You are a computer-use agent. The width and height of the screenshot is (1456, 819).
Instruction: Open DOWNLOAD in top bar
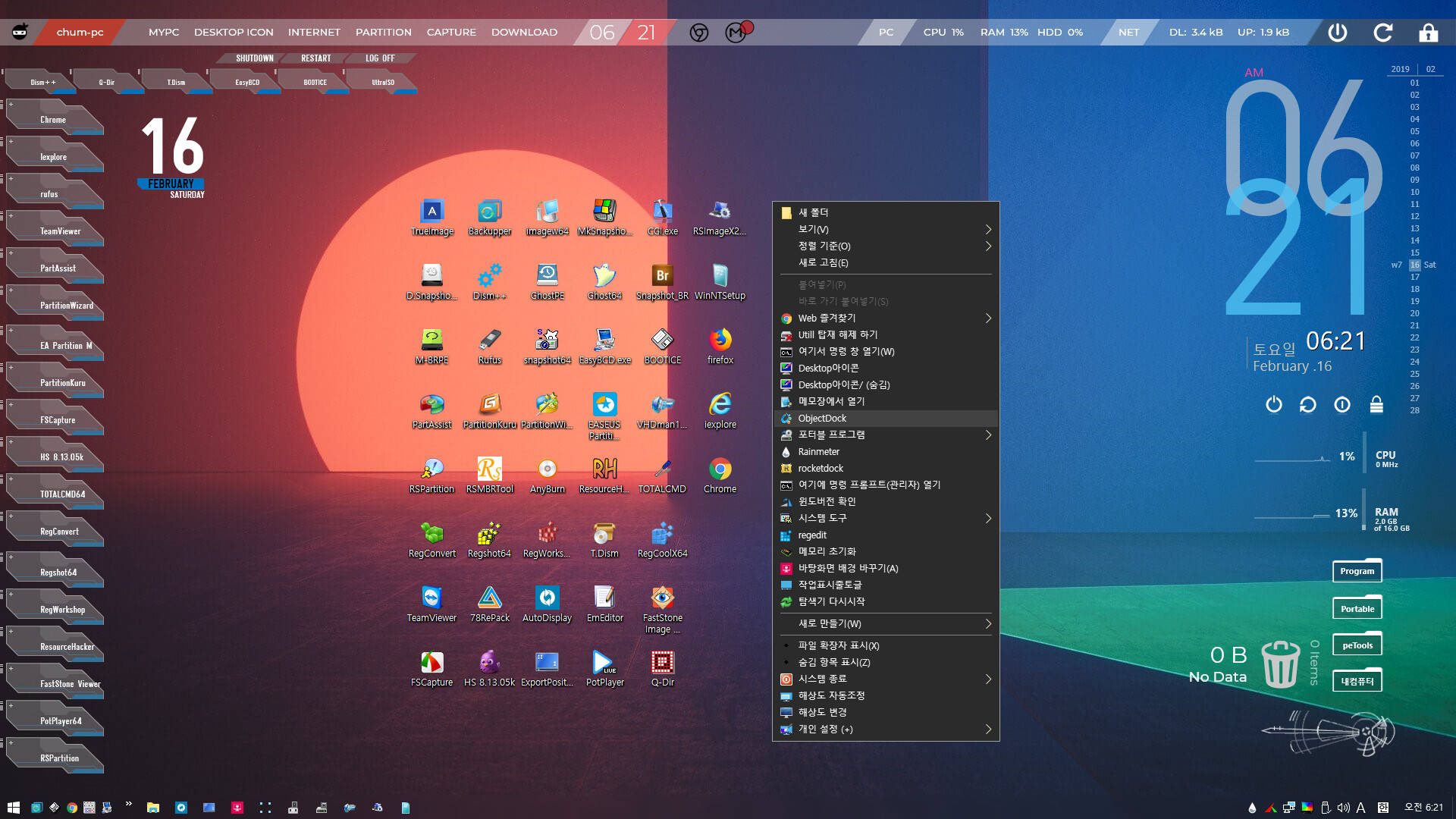point(524,32)
